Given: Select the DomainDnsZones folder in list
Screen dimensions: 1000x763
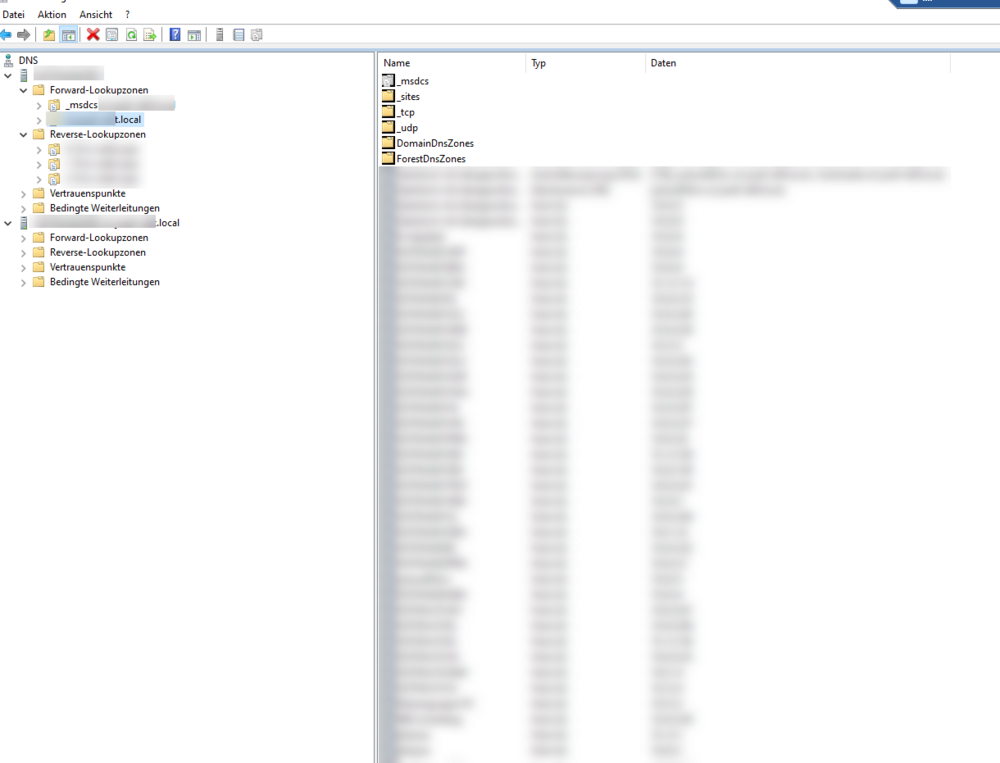Looking at the screenshot, I should tap(435, 143).
